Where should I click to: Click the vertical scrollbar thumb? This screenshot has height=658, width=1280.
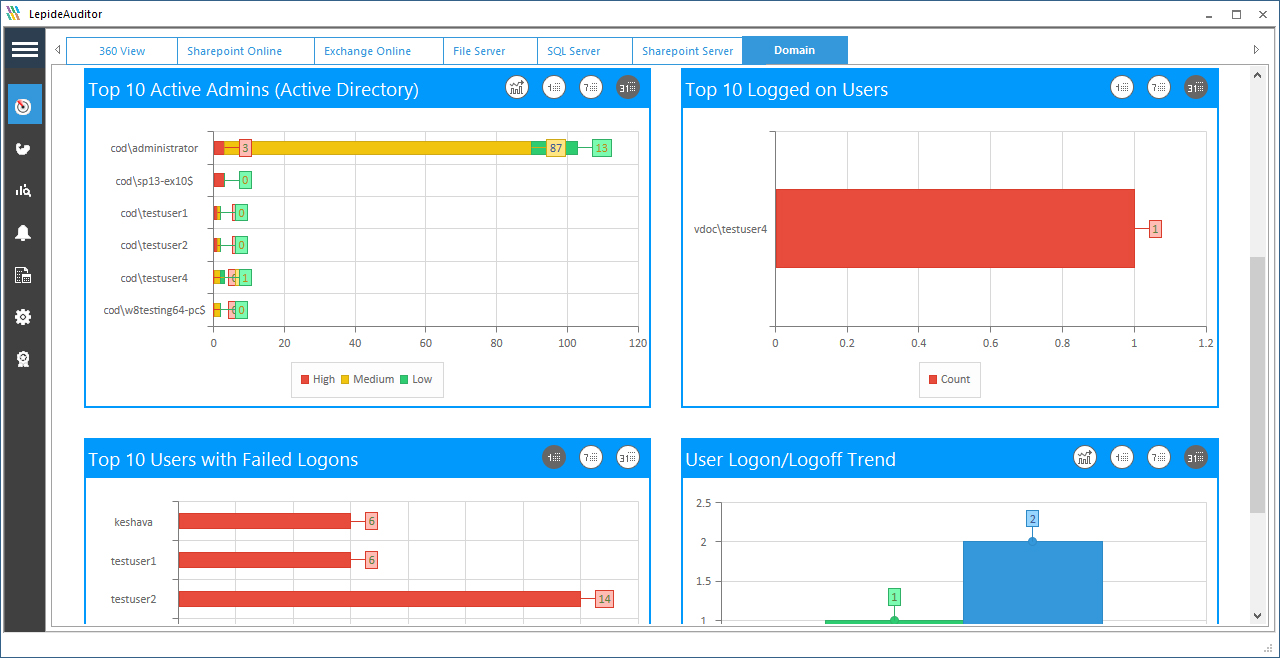click(1258, 385)
